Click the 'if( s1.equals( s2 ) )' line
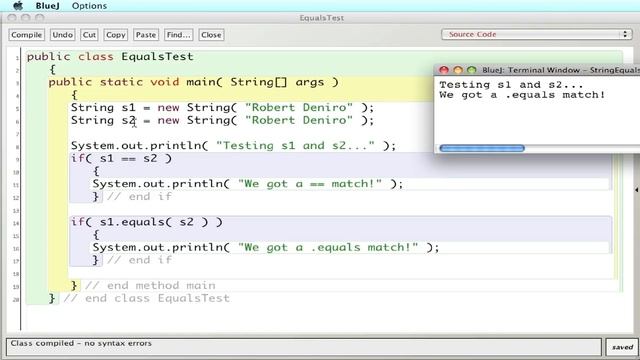This screenshot has height=360, width=640. pos(147,222)
